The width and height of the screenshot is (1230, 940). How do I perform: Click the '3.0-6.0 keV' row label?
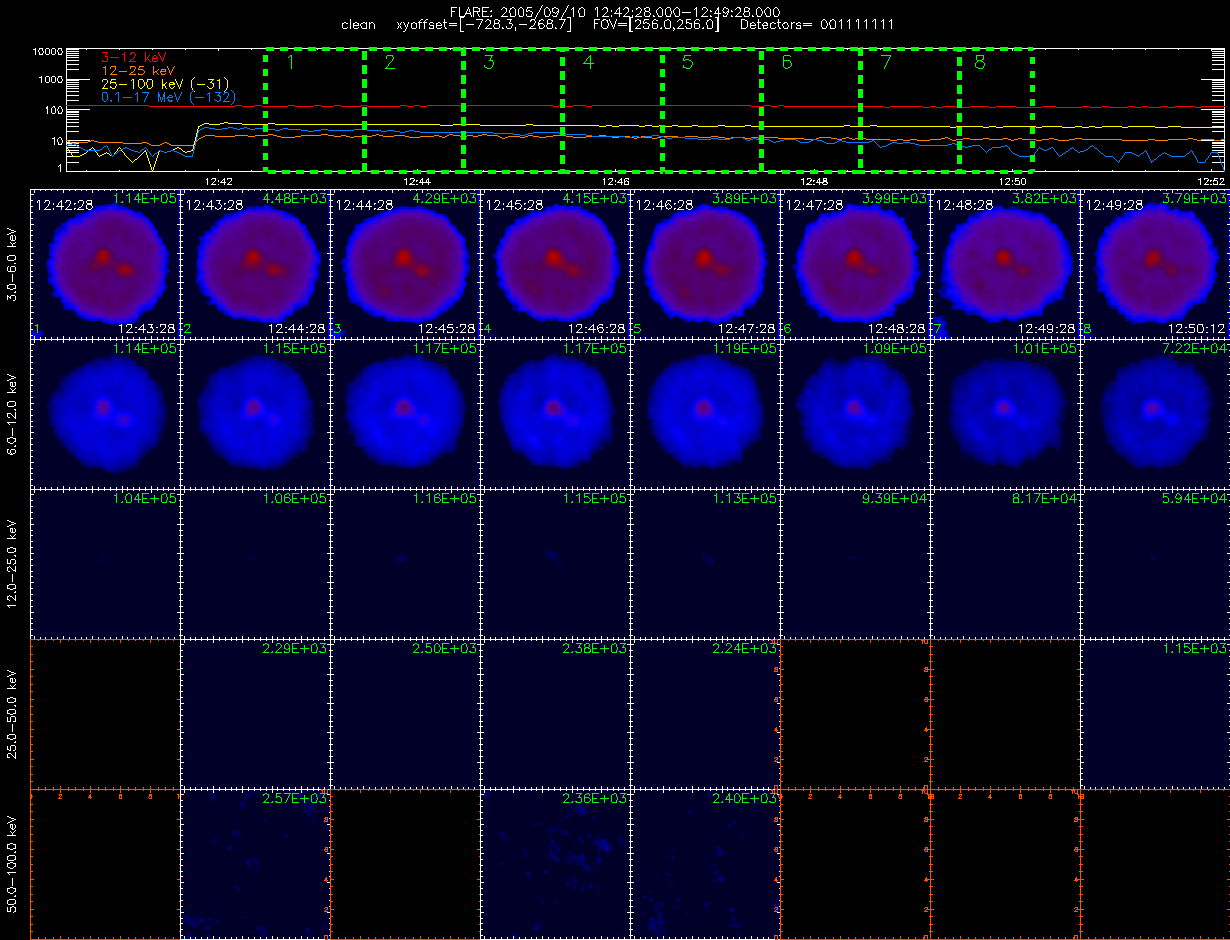click(x=11, y=264)
